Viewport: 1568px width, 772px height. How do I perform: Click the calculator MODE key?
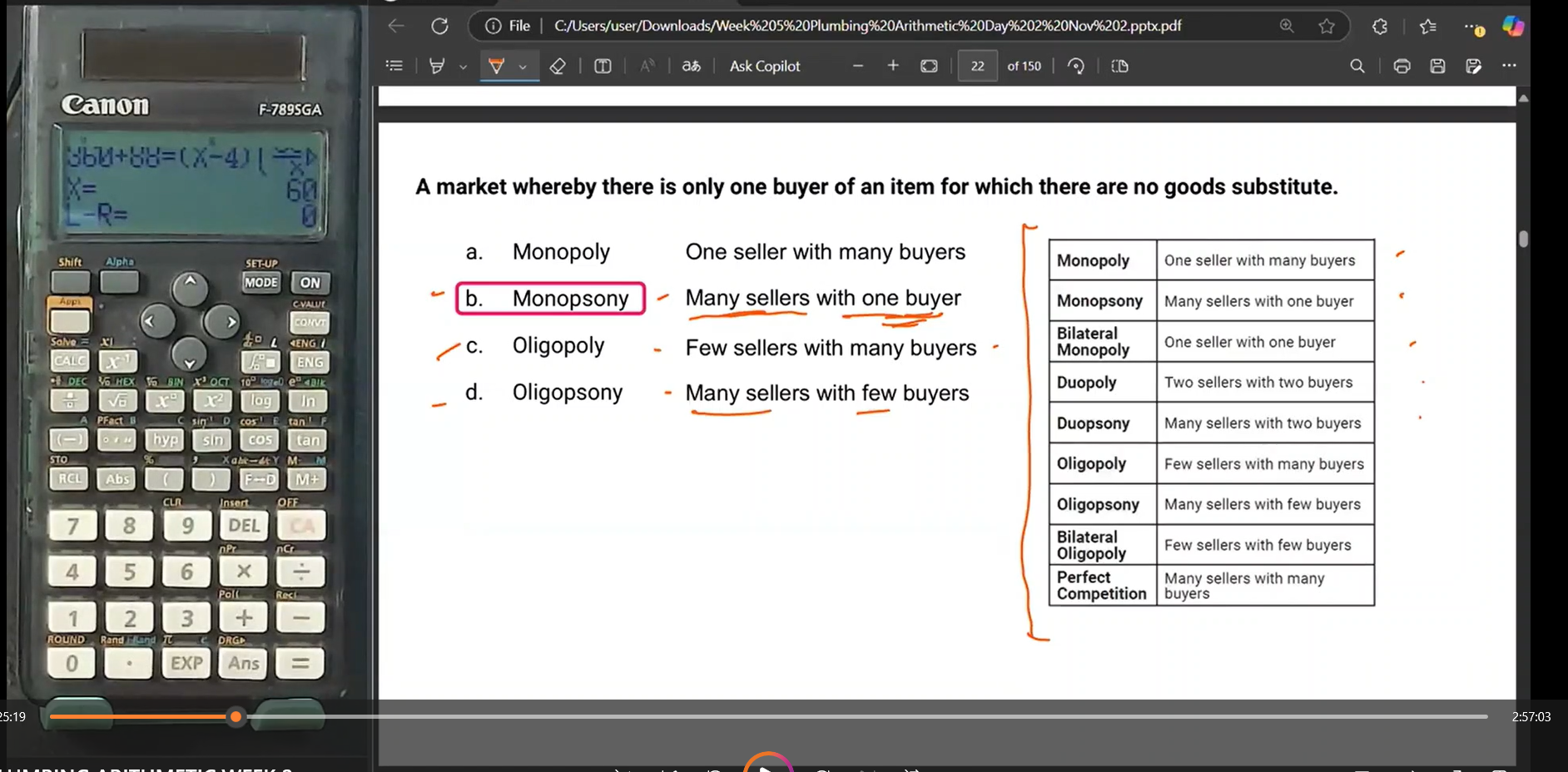point(261,282)
